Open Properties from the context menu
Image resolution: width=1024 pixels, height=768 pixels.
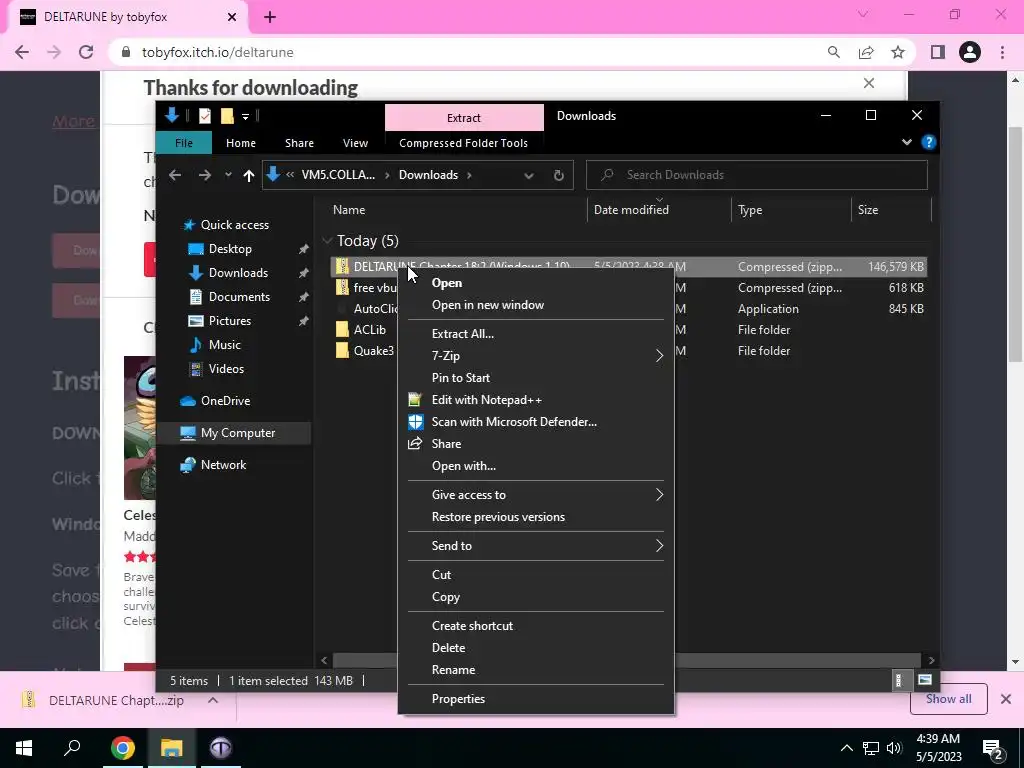click(x=536, y=699)
